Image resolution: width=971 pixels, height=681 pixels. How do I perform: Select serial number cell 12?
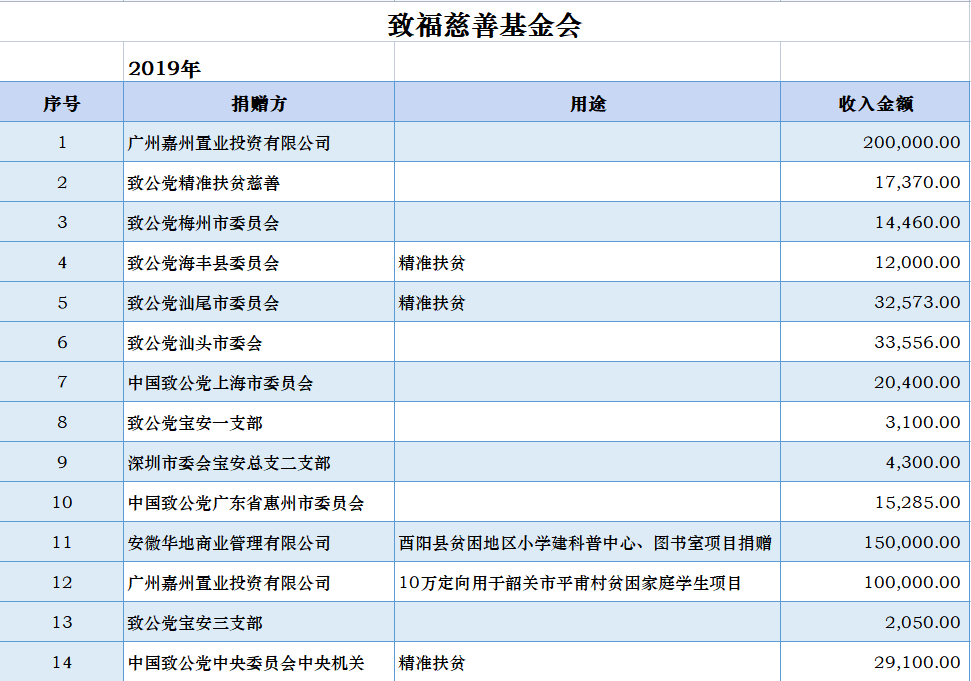pyautogui.click(x=61, y=582)
